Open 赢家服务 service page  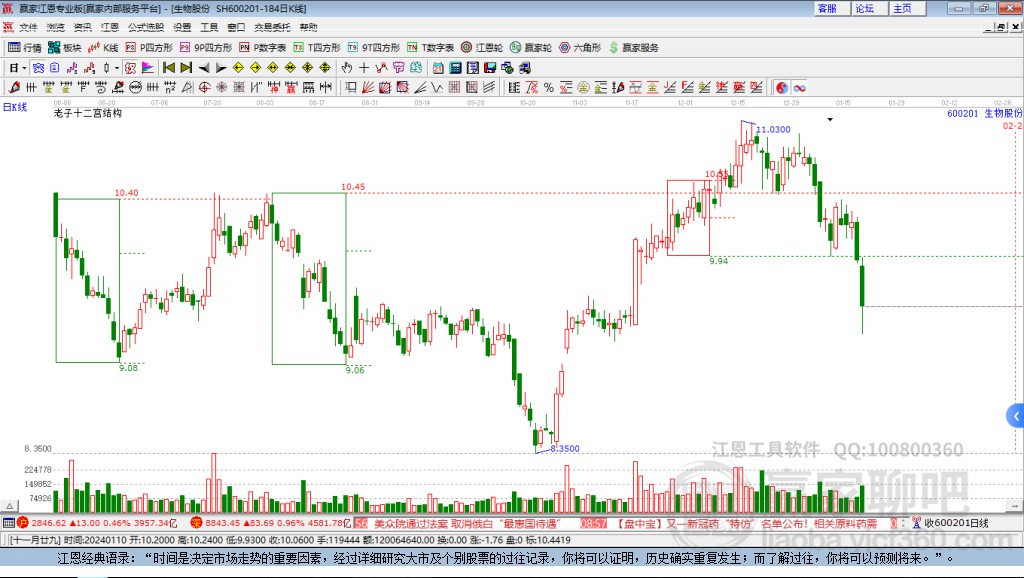633,48
